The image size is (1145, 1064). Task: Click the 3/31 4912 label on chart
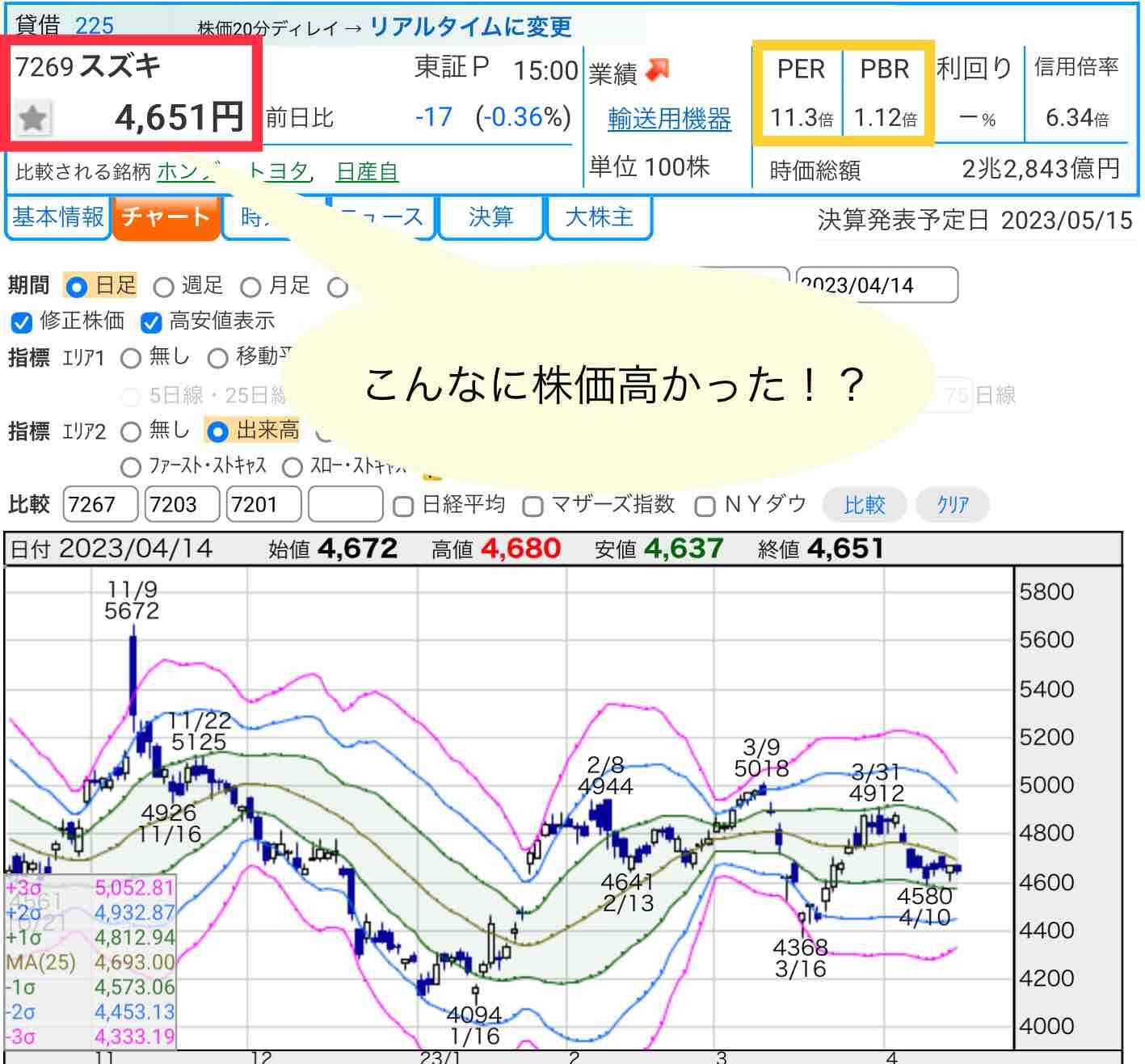coord(877,782)
